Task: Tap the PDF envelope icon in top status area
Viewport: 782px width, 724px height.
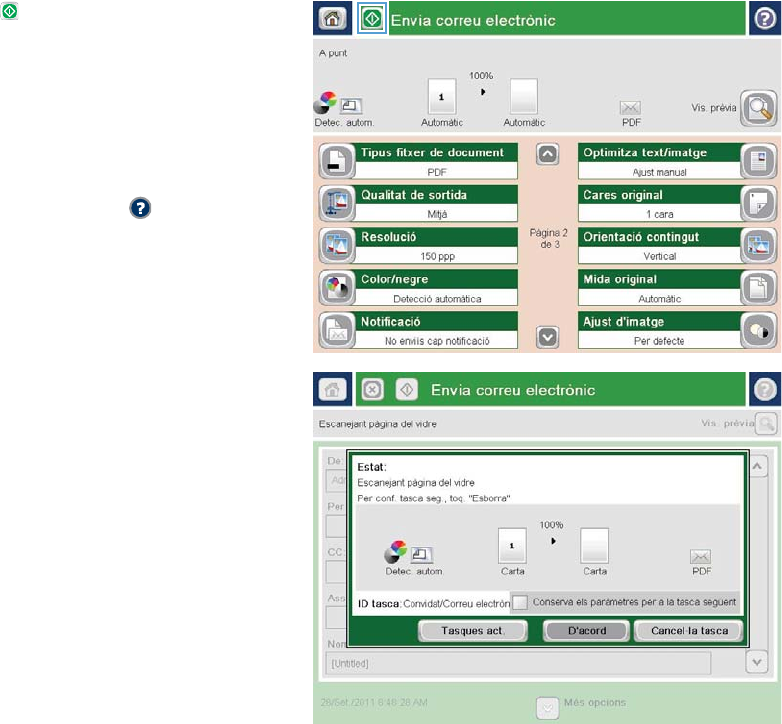Action: pyautogui.click(x=630, y=107)
